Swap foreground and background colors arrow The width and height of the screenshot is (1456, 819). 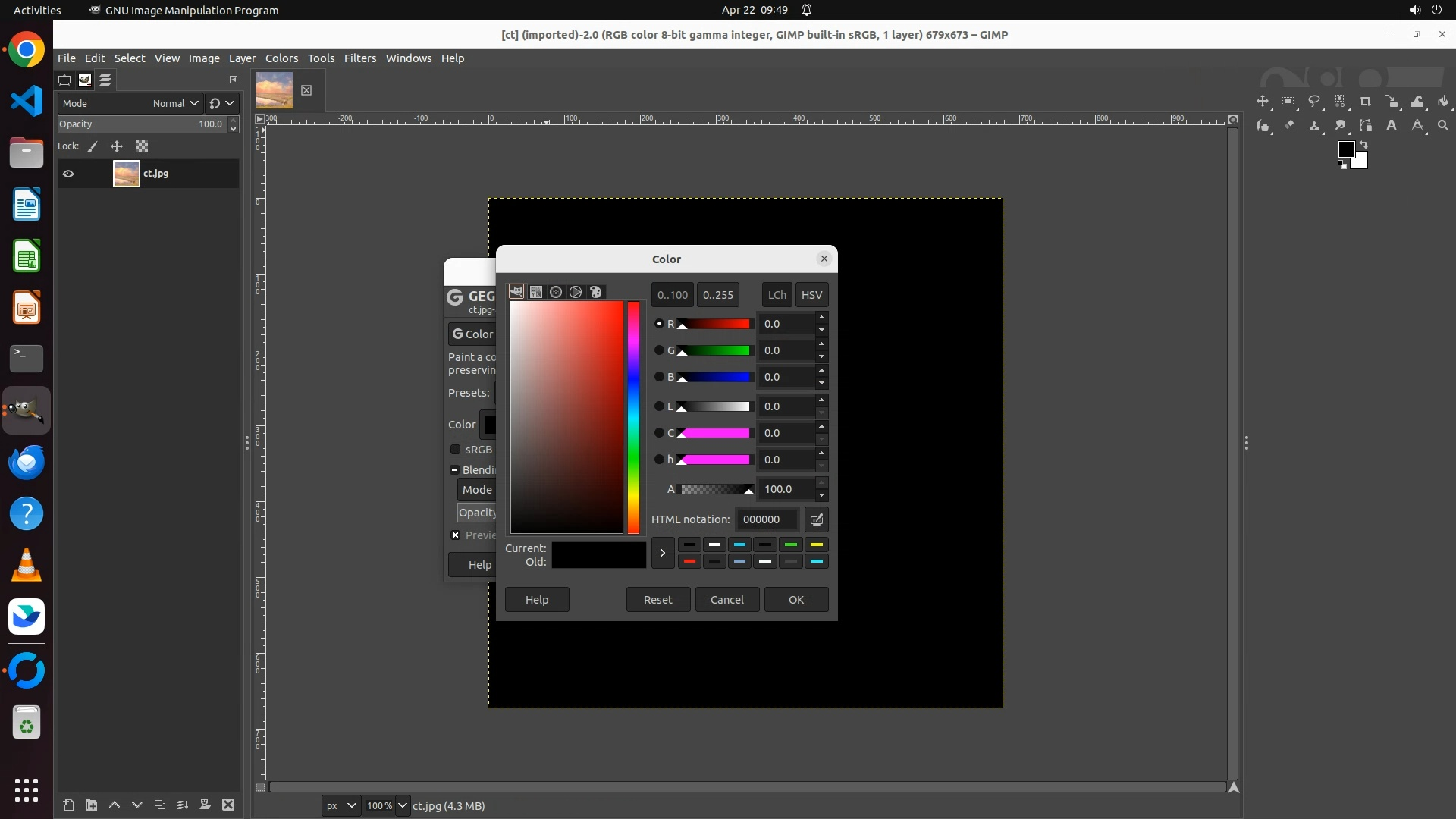1363,144
